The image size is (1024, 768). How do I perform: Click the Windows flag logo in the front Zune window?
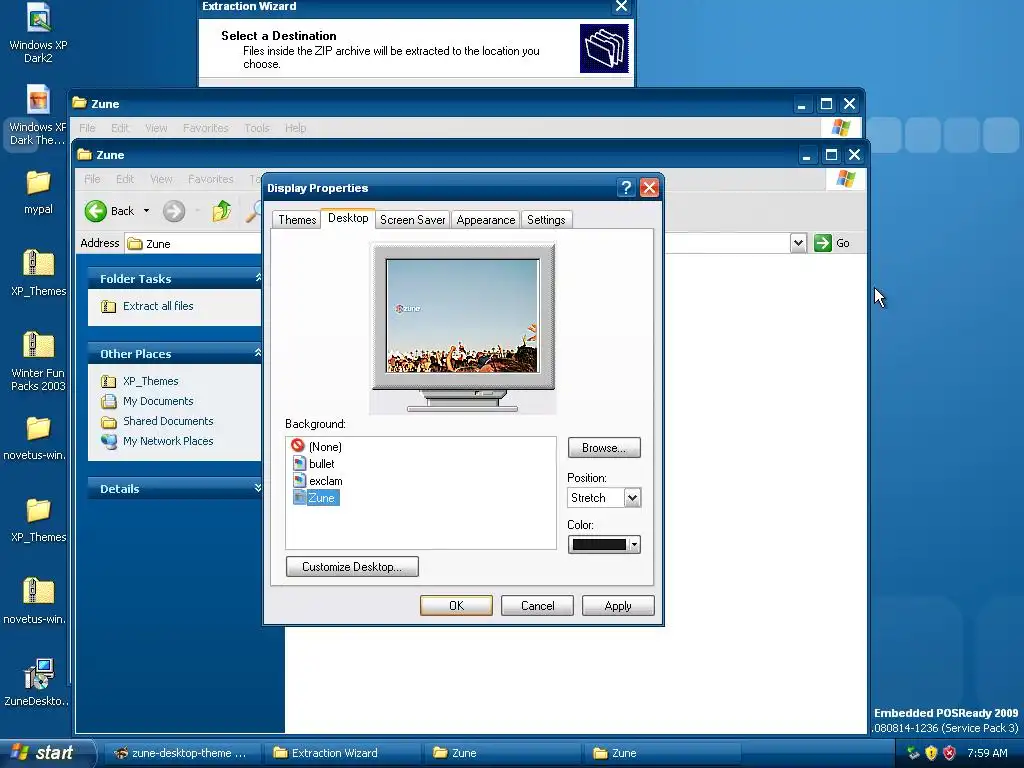tap(846, 178)
